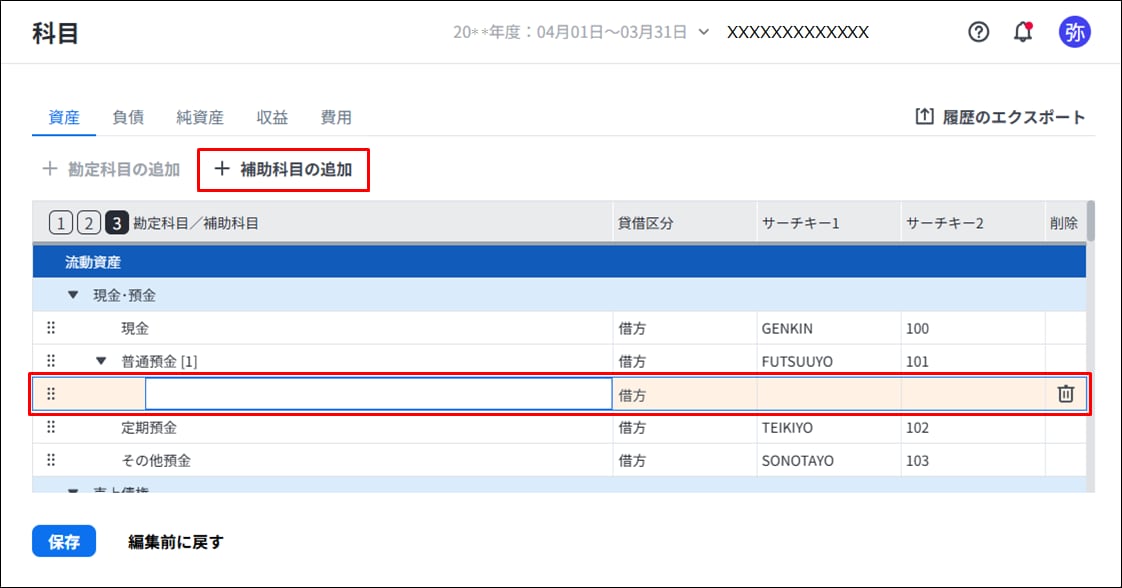Open the notifications bell
The height and width of the screenshot is (588, 1122).
pos(1023,32)
